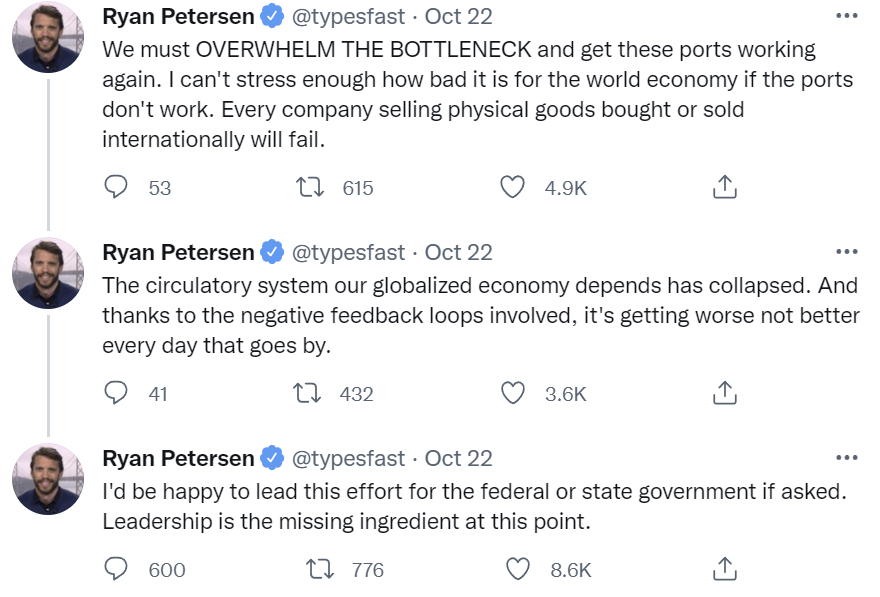This screenshot has height=597, width=880.
Task: Open Oct 22 timestamp of third tweet
Action: [x=458, y=459]
